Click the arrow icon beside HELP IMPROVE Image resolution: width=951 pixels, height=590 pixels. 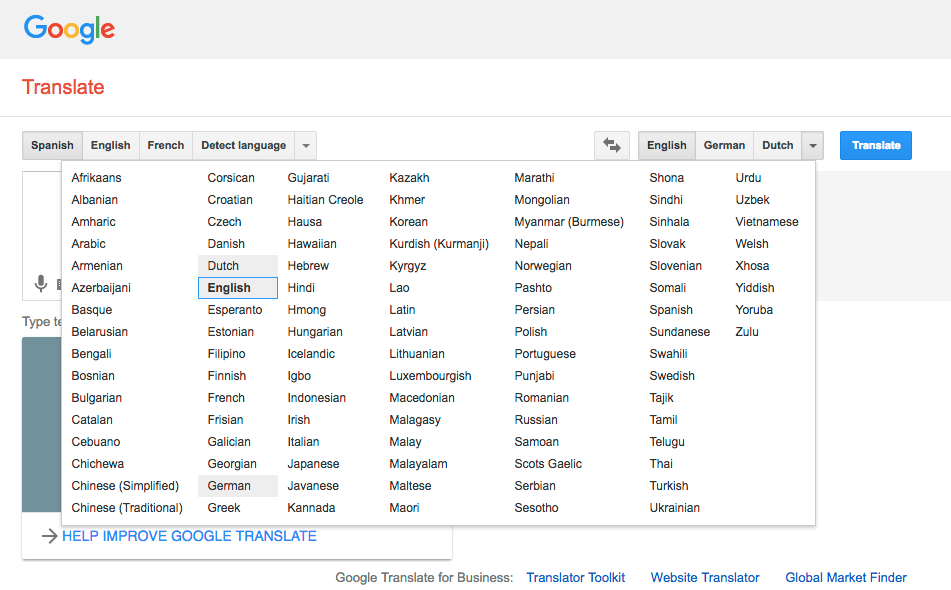[x=49, y=536]
